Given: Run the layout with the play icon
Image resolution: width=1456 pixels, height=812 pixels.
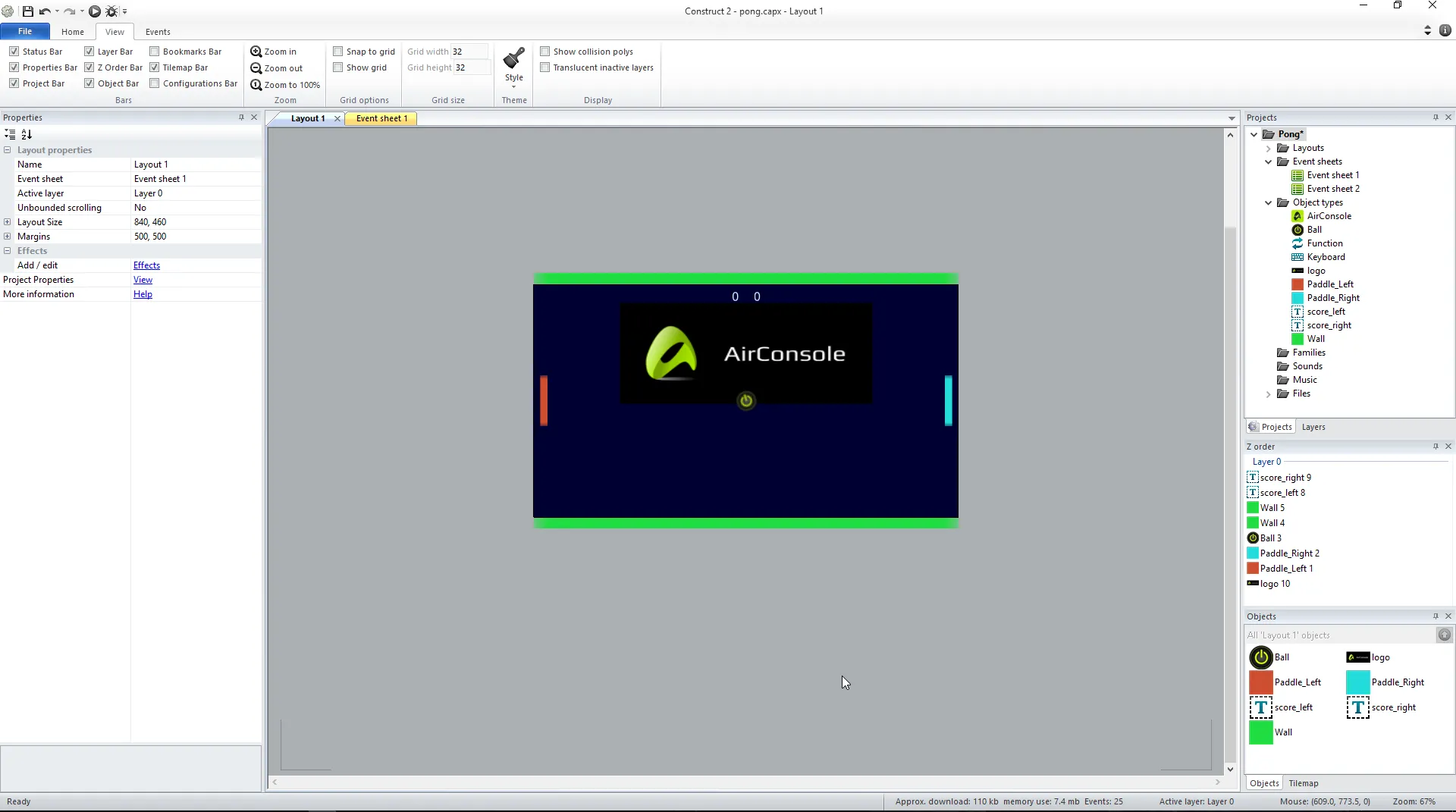Looking at the screenshot, I should click(x=95, y=11).
